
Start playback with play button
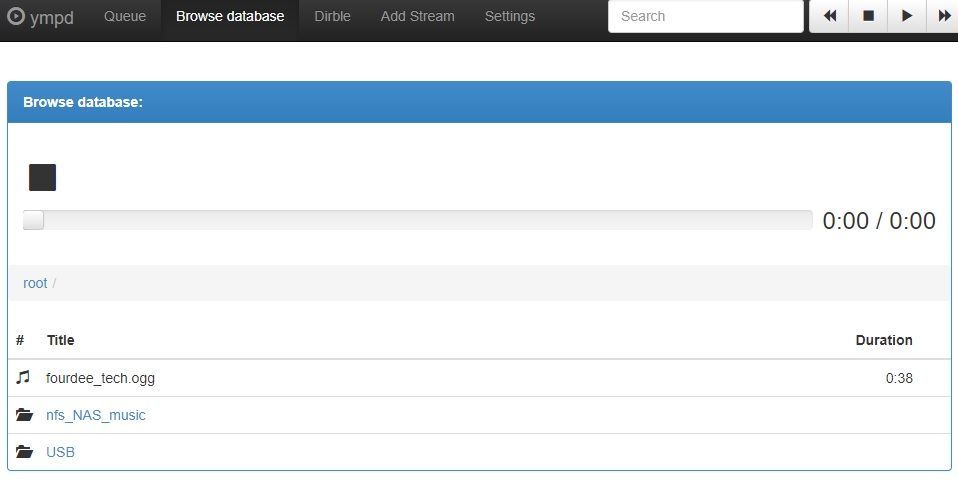(907, 16)
